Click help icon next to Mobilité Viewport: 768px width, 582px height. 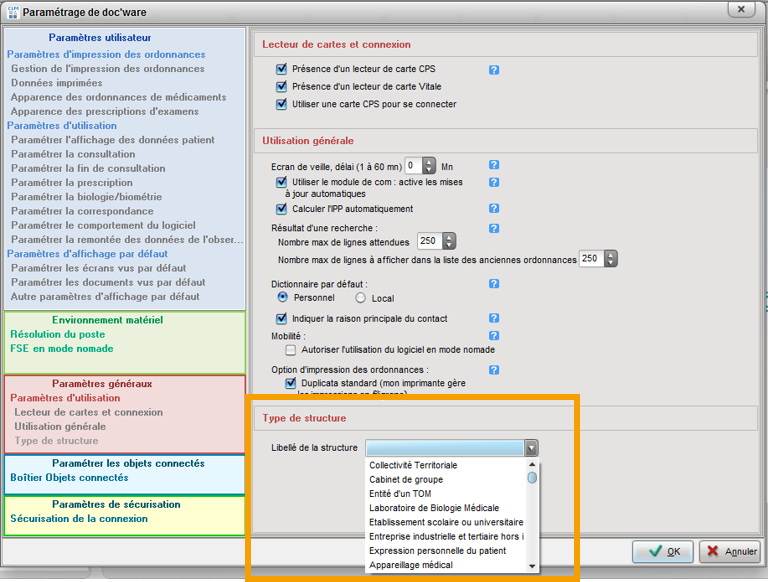(494, 336)
